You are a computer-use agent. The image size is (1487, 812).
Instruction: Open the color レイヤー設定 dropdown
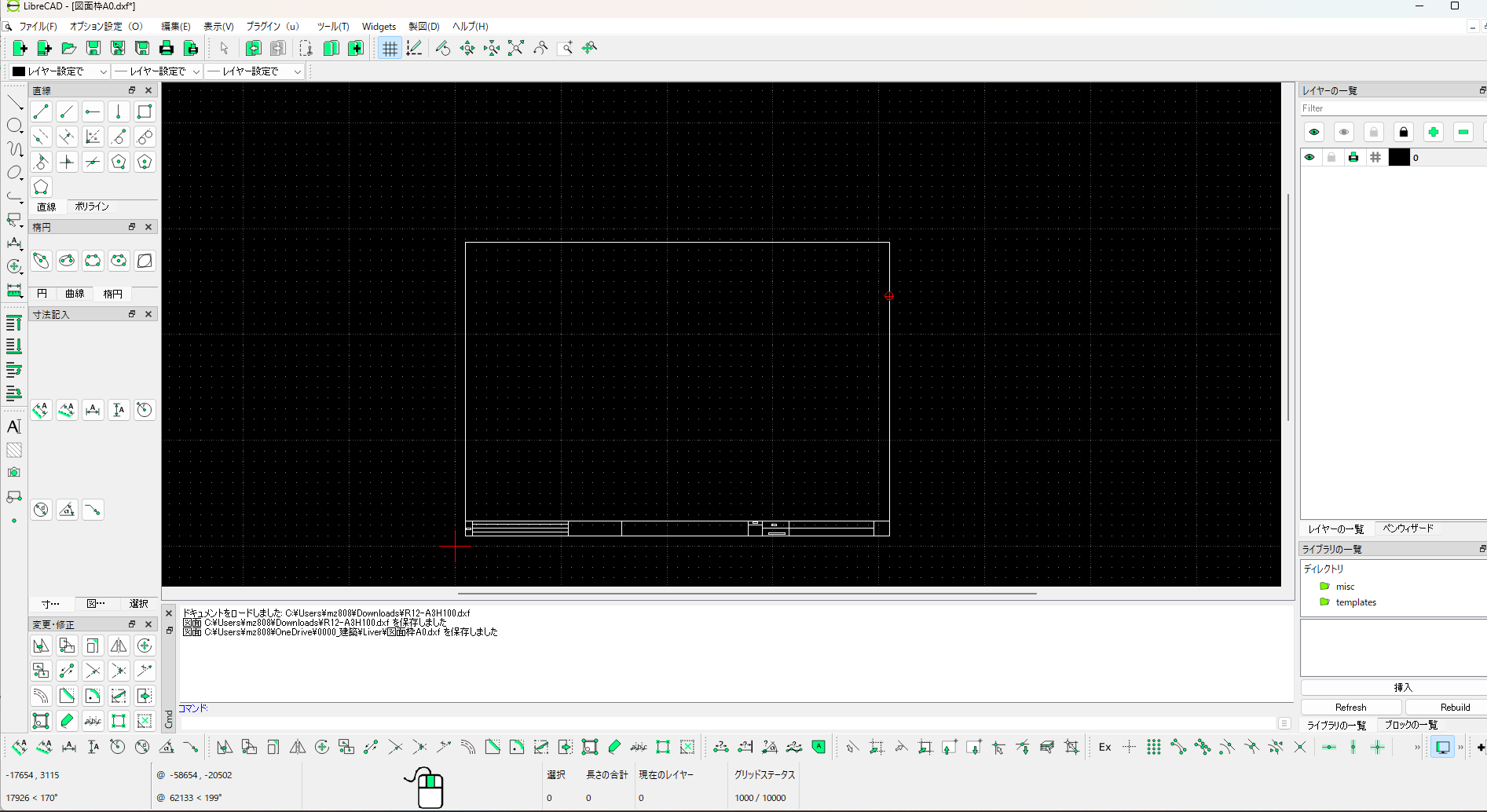pyautogui.click(x=59, y=71)
